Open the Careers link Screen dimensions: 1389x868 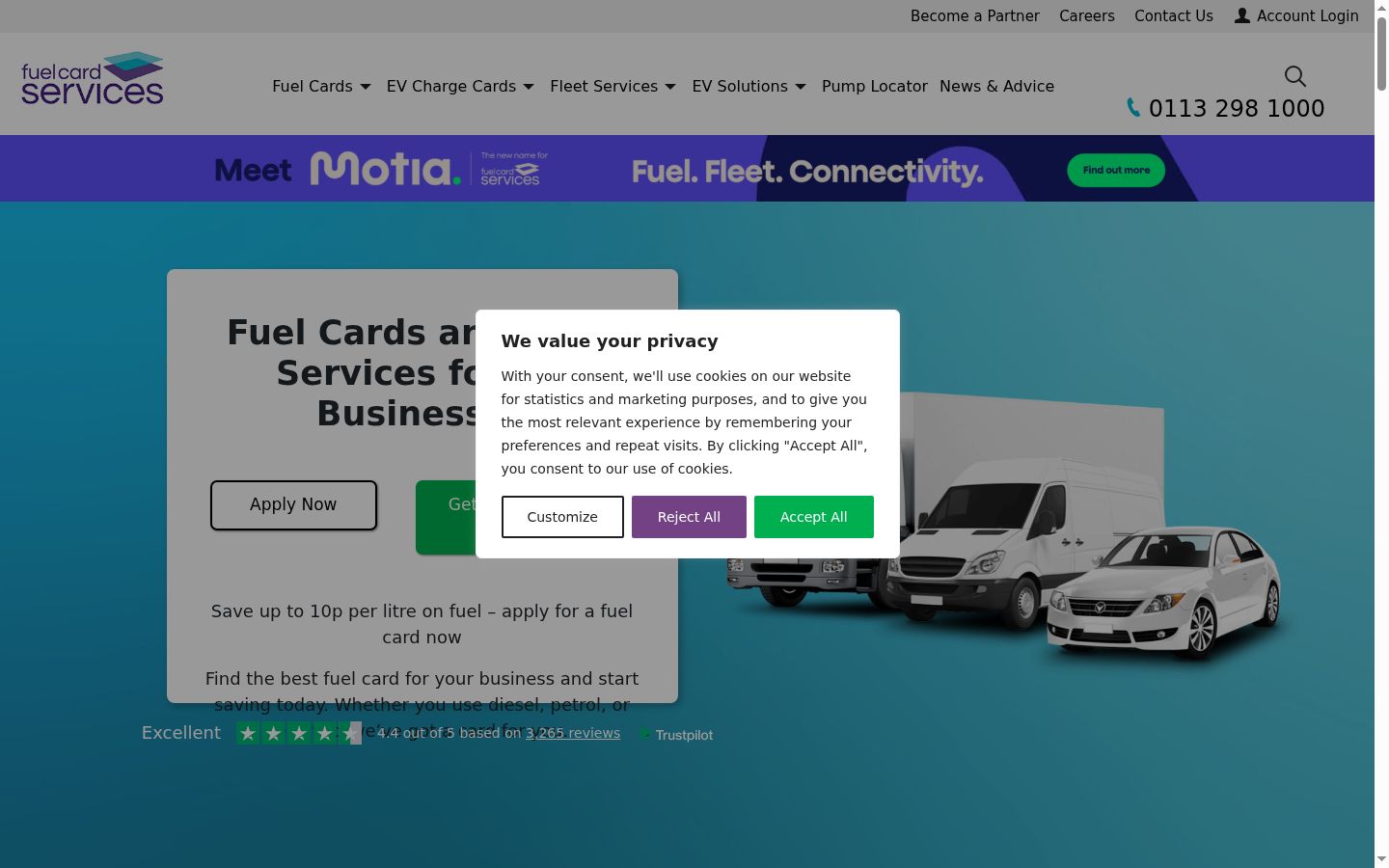[x=1087, y=15]
